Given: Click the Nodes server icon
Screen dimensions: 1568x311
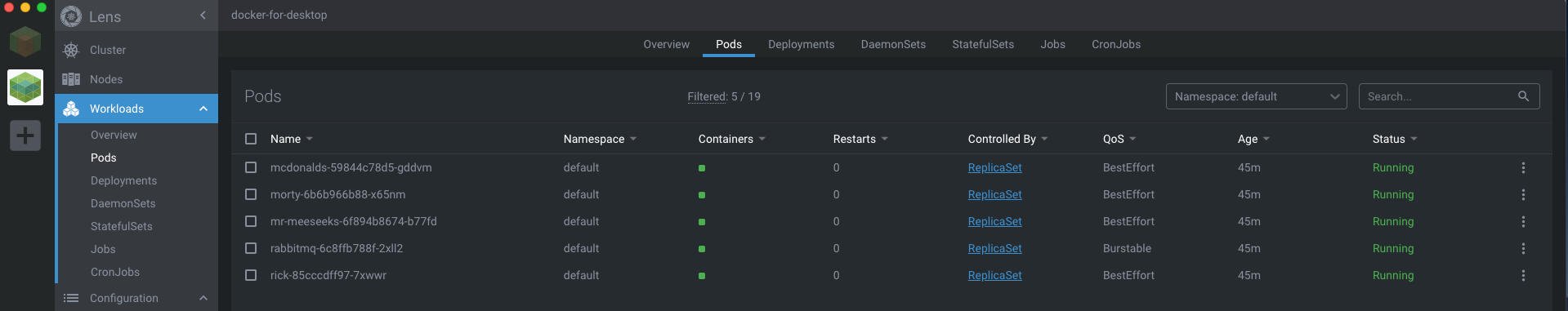Looking at the screenshot, I should [71, 79].
